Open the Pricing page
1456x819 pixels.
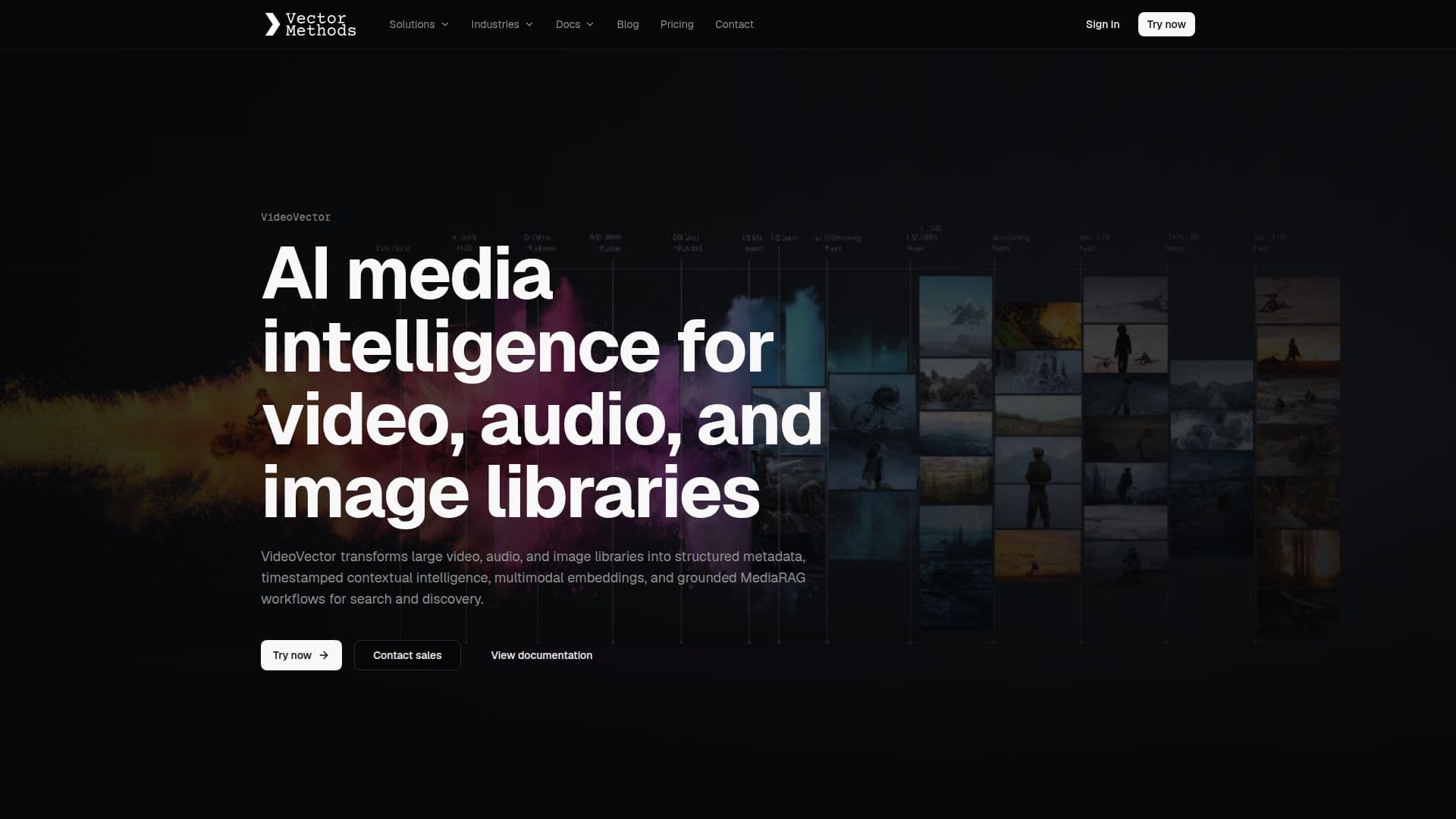[676, 24]
